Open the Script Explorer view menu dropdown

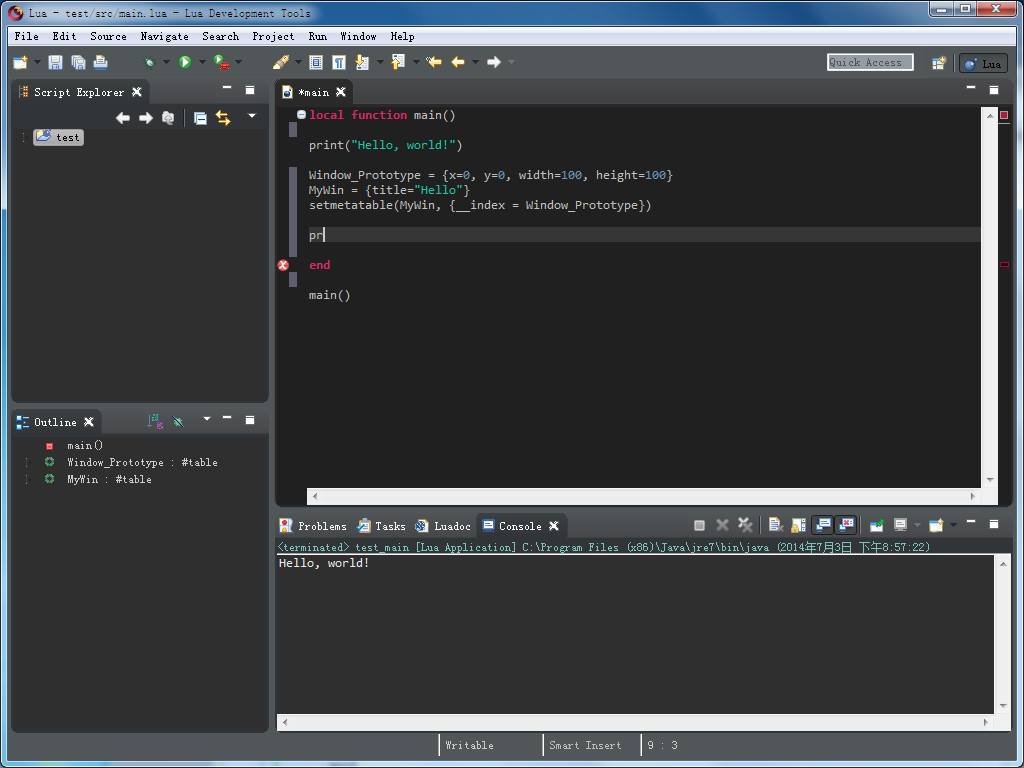[252, 117]
